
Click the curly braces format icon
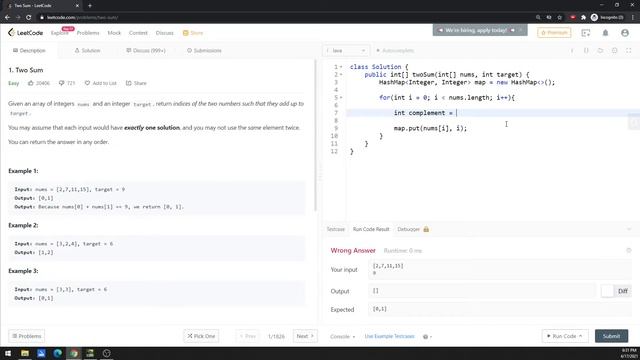pyautogui.click(x=586, y=51)
